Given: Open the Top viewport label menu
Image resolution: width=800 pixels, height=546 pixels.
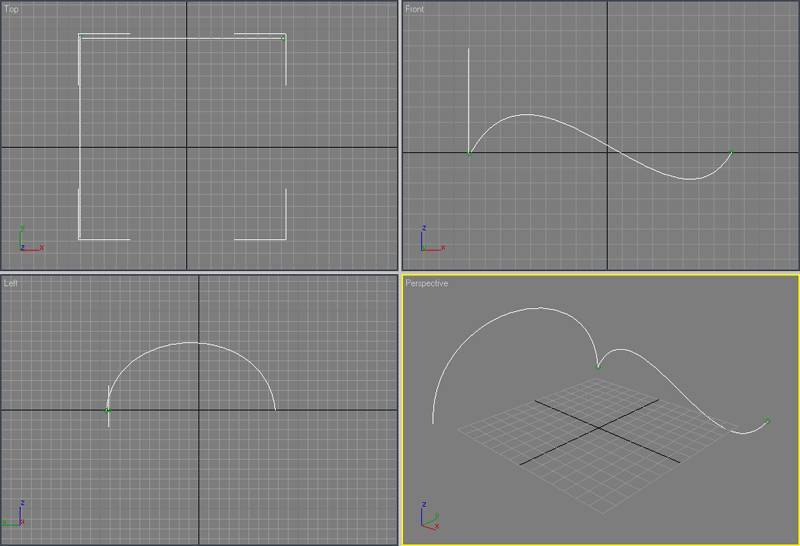Looking at the screenshot, I should pos(12,9).
